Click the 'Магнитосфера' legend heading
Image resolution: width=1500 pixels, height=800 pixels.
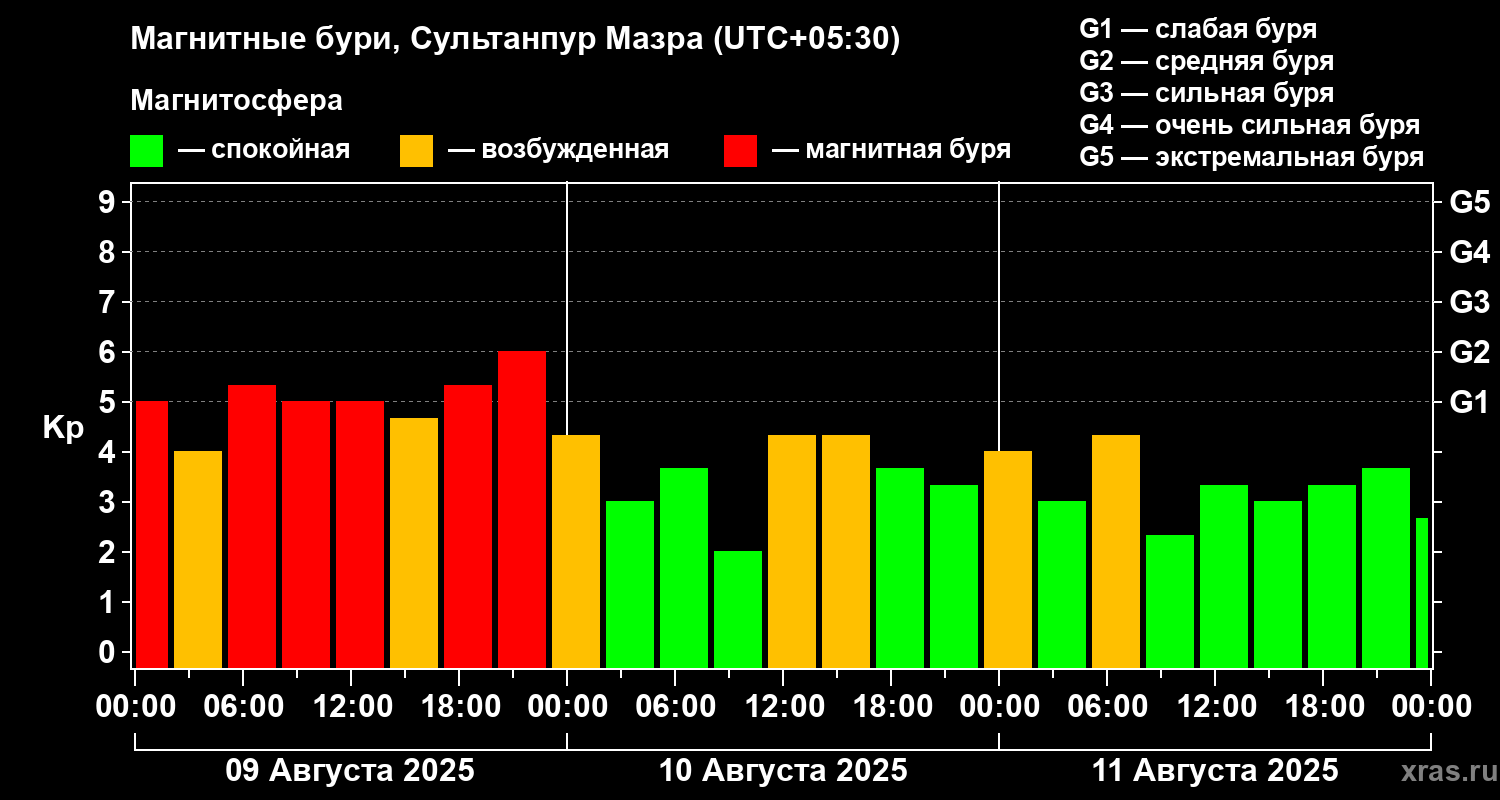click(236, 101)
